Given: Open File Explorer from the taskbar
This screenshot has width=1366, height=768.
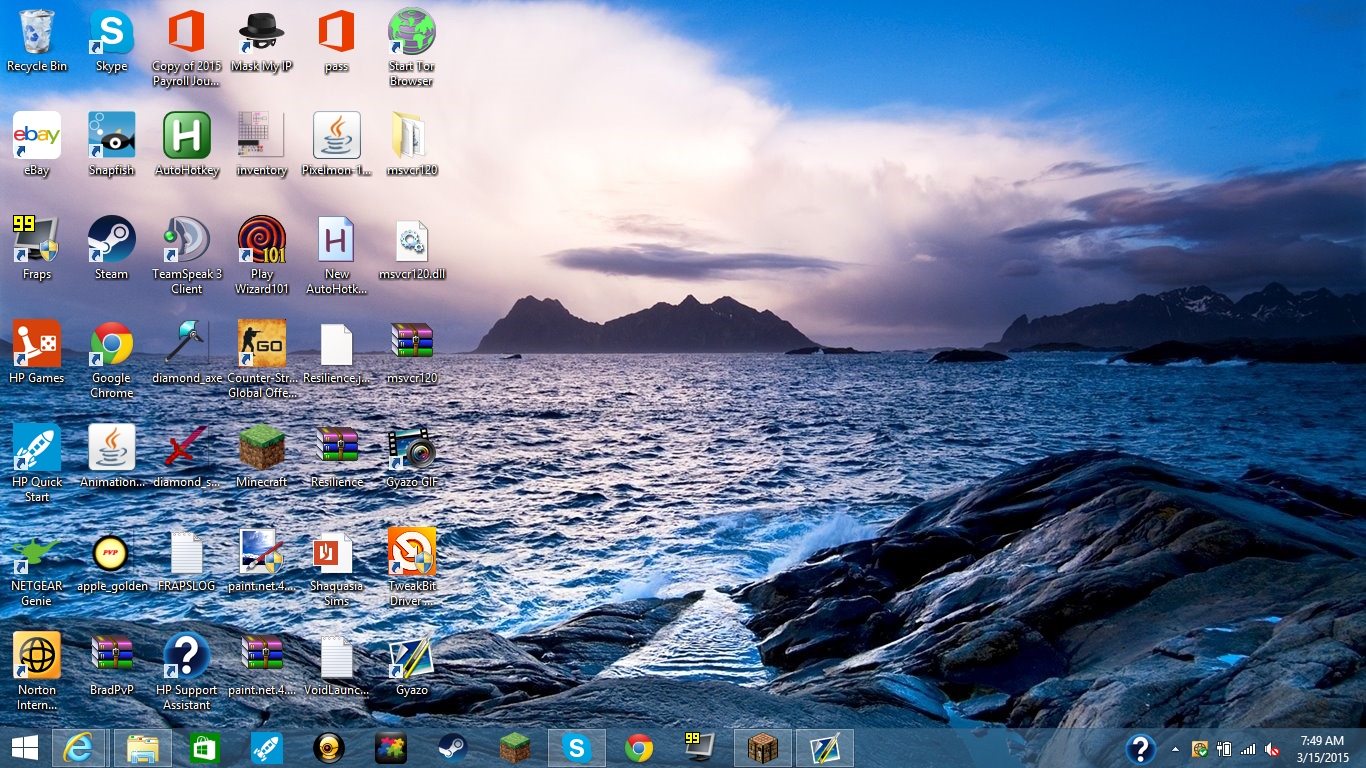Looking at the screenshot, I should 143,747.
